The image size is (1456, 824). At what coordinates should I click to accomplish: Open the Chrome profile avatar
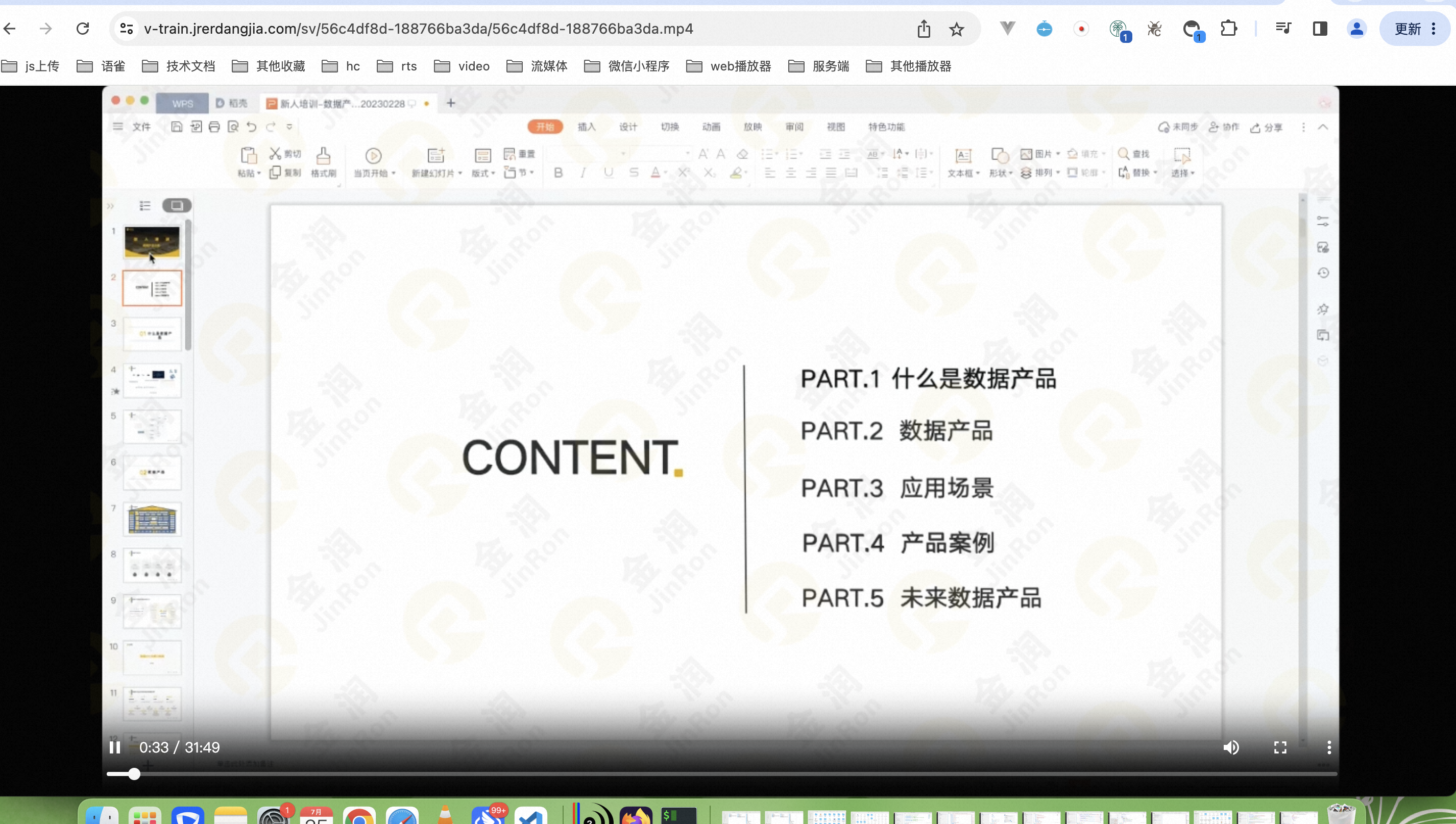coord(1357,28)
